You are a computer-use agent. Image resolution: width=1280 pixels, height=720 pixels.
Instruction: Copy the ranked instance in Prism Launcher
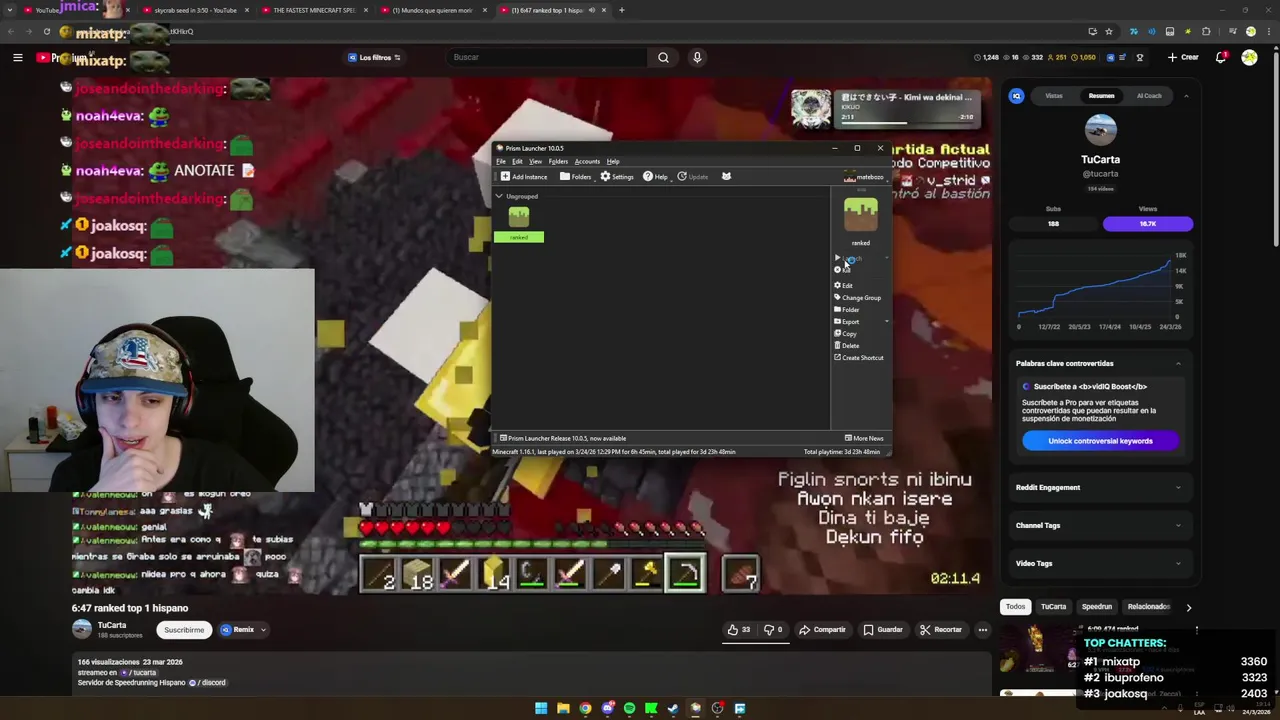point(846,334)
